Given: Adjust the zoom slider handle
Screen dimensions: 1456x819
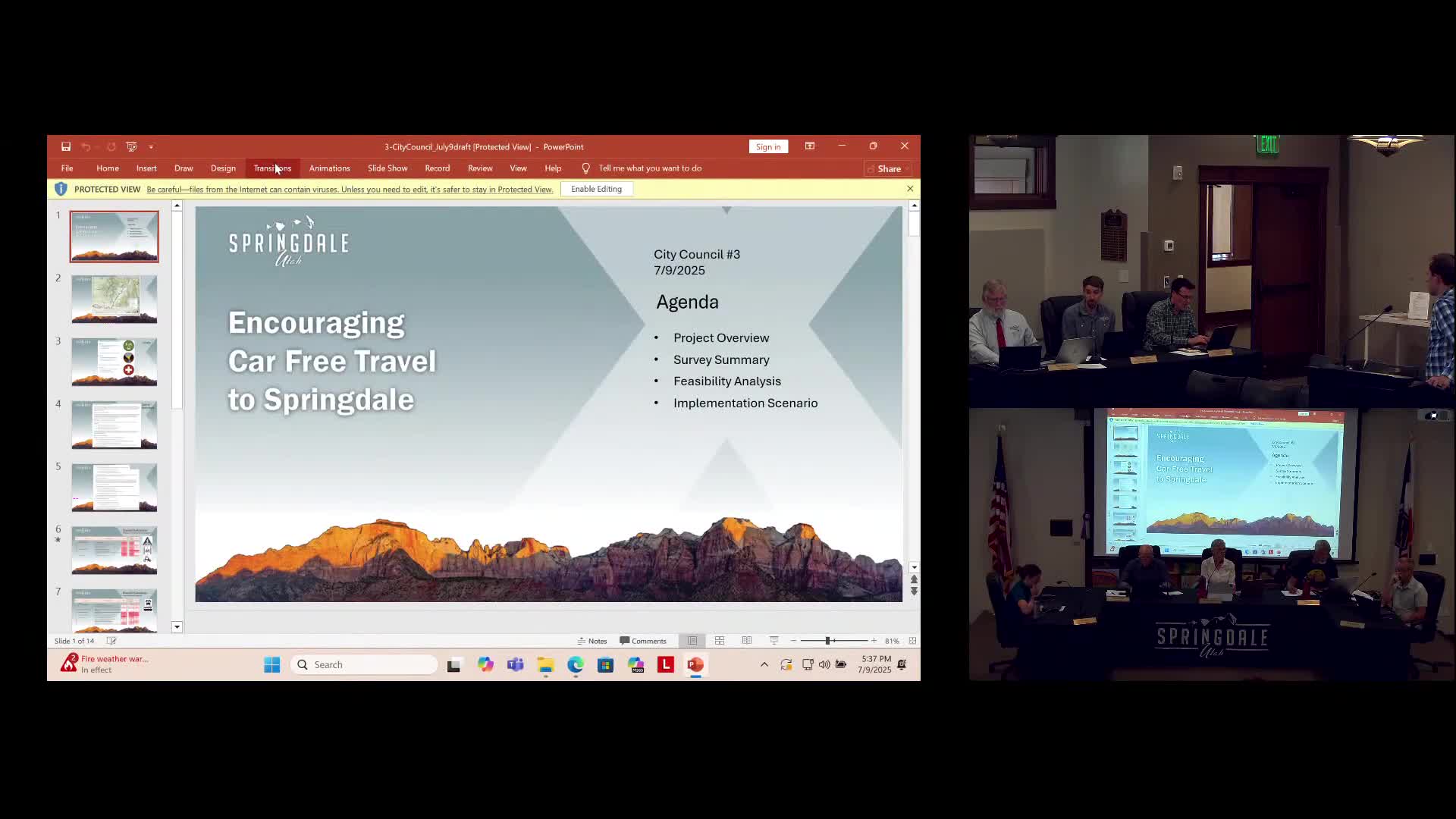Looking at the screenshot, I should point(827,641).
